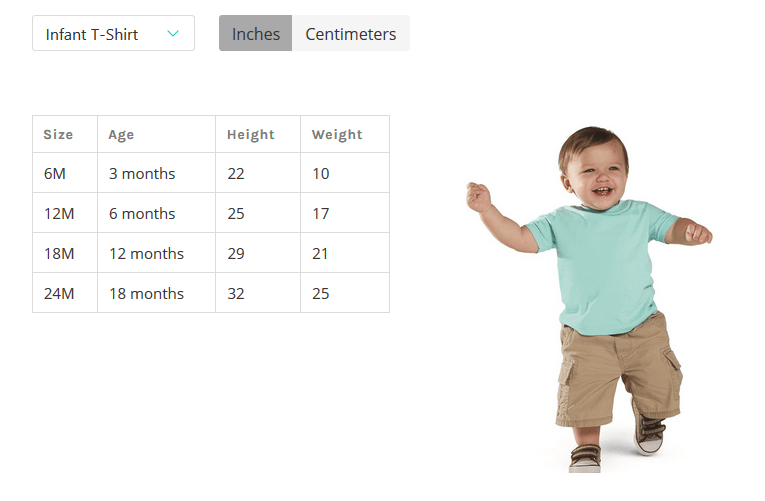
Task: Select the 24M size row cell
Action: 59,294
